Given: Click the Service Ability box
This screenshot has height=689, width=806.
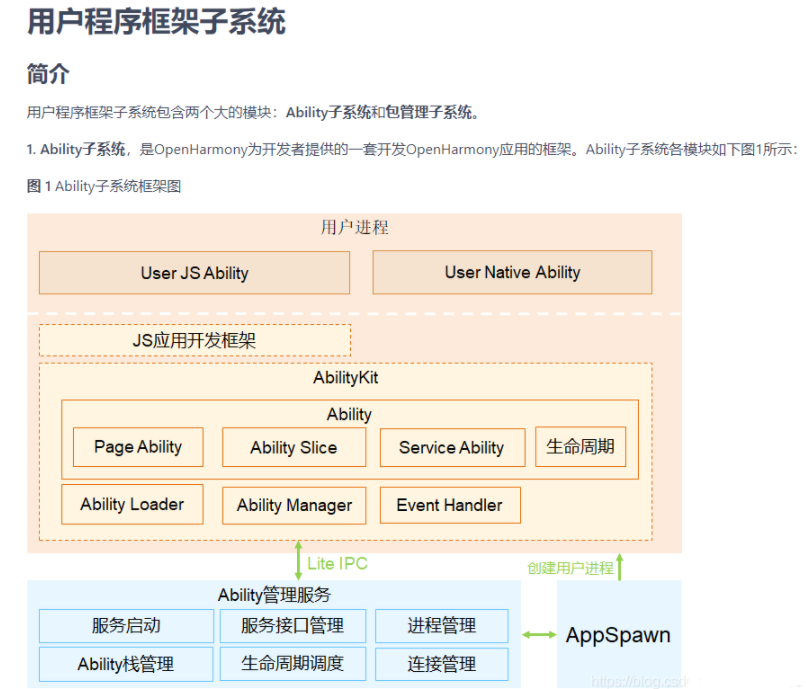Looking at the screenshot, I should click(x=452, y=447).
